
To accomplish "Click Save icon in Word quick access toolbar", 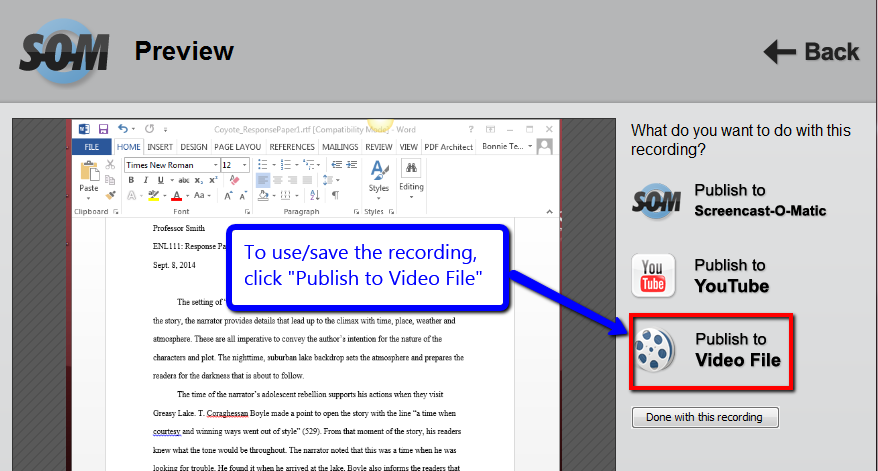I will (x=103, y=129).
